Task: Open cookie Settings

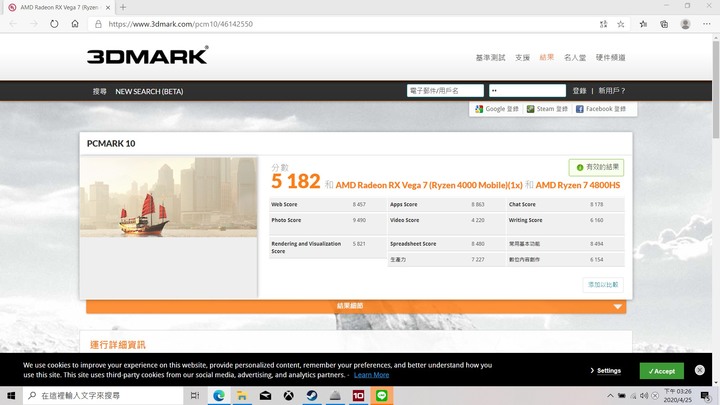Action: pos(606,371)
